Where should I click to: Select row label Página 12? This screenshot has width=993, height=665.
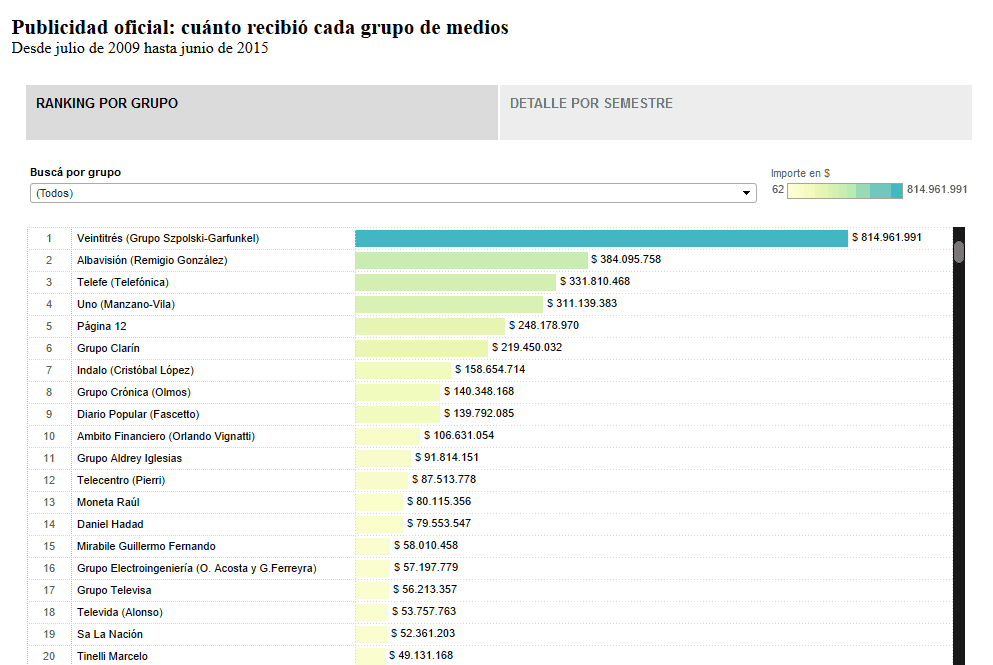pos(101,327)
